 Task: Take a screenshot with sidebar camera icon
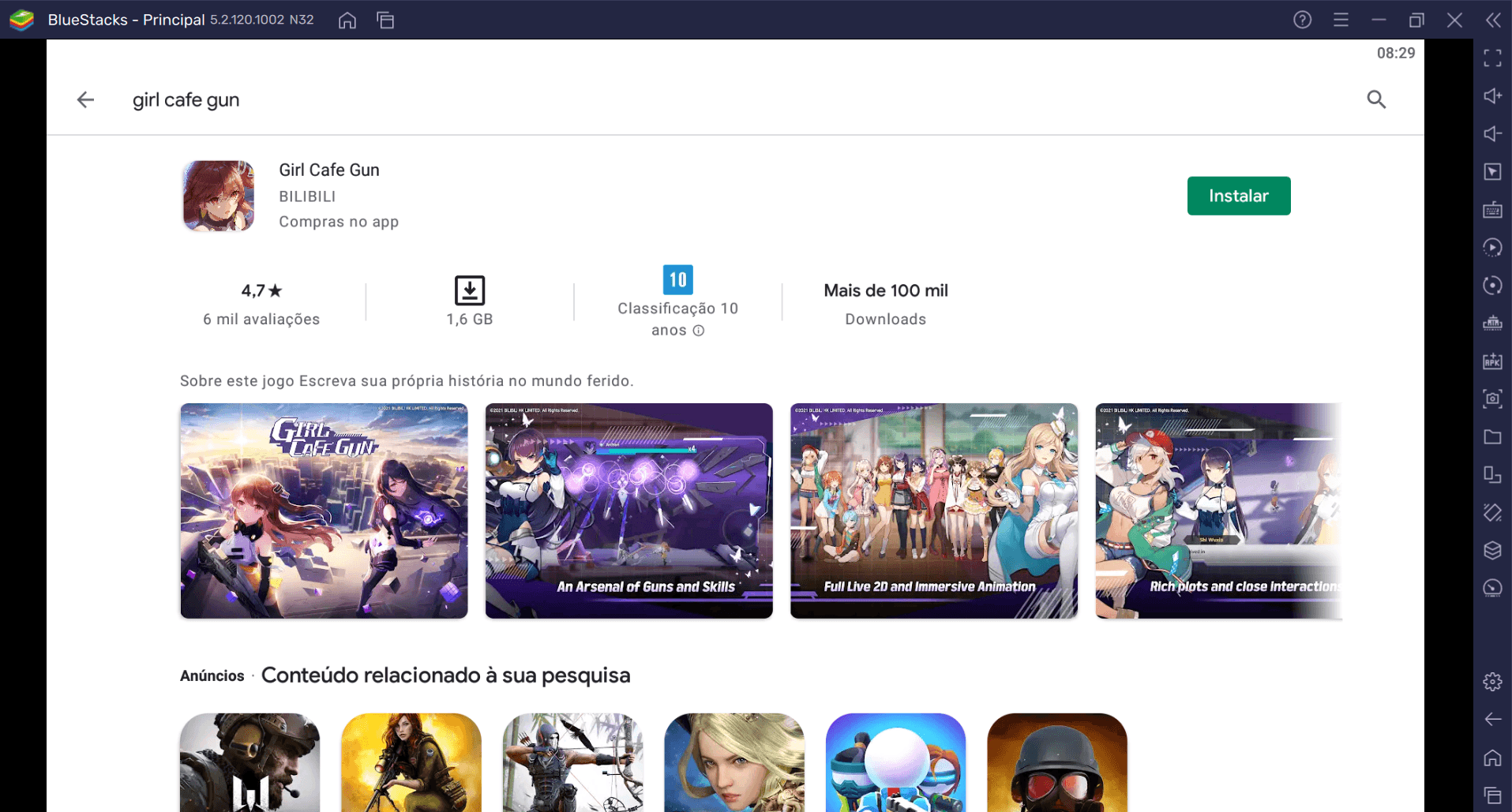1492,399
